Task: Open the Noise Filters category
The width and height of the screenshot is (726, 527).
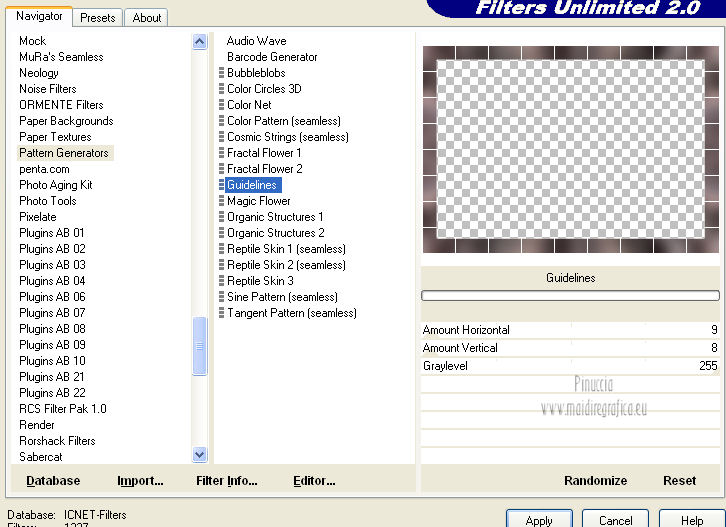Action: pos(48,89)
